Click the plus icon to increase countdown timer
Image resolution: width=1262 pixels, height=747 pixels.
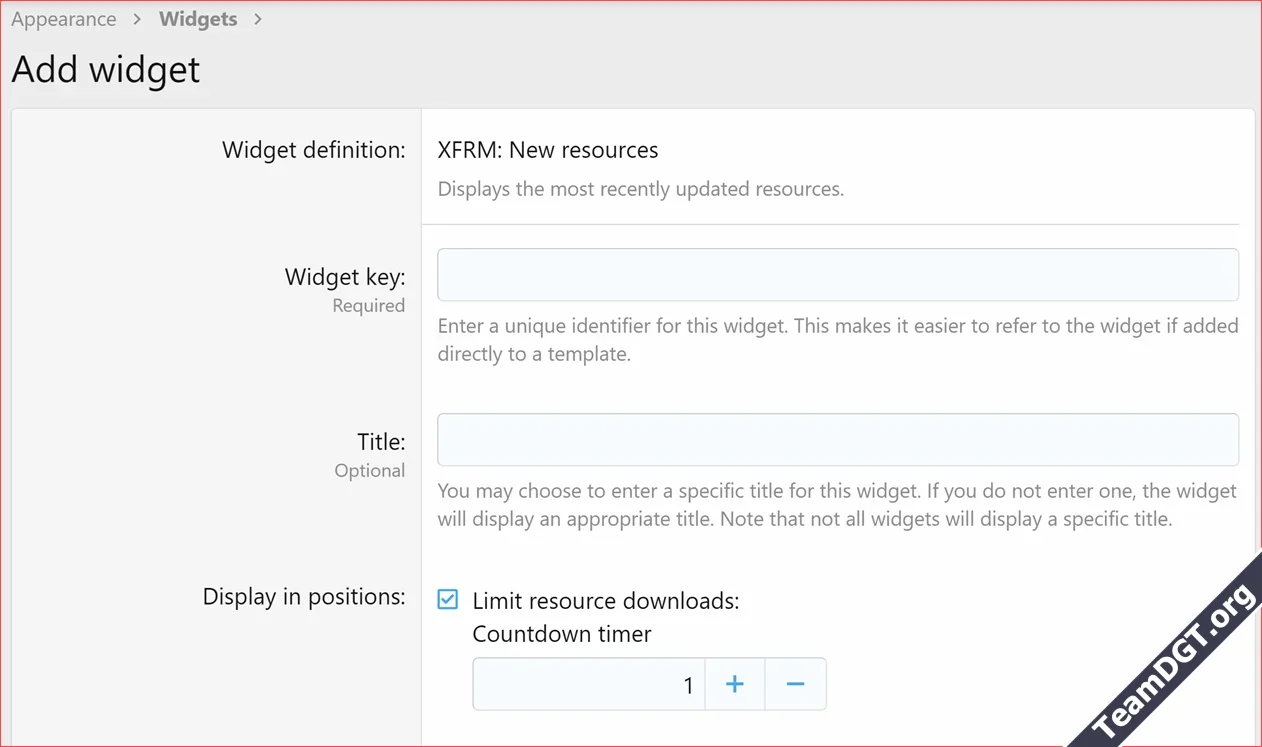click(x=735, y=684)
